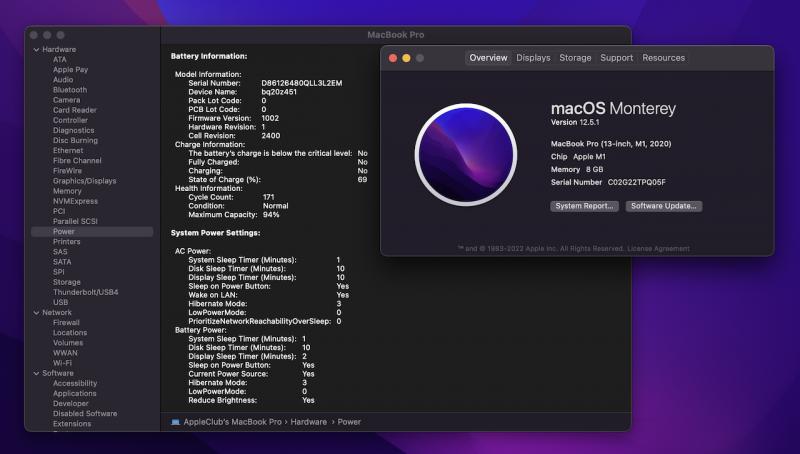Close the About This Mac window
Viewport: 800px width, 454px height.
(393, 58)
